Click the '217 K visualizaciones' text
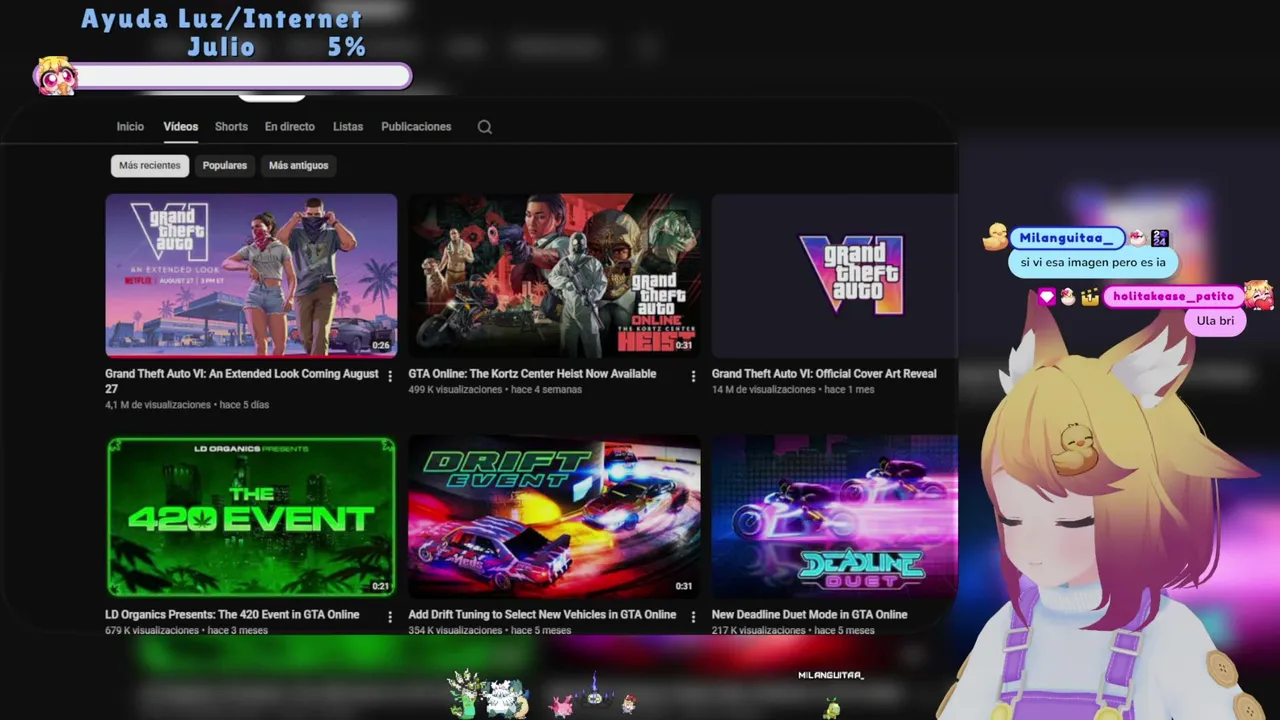Screen dimensions: 1280x720 tap(758, 631)
